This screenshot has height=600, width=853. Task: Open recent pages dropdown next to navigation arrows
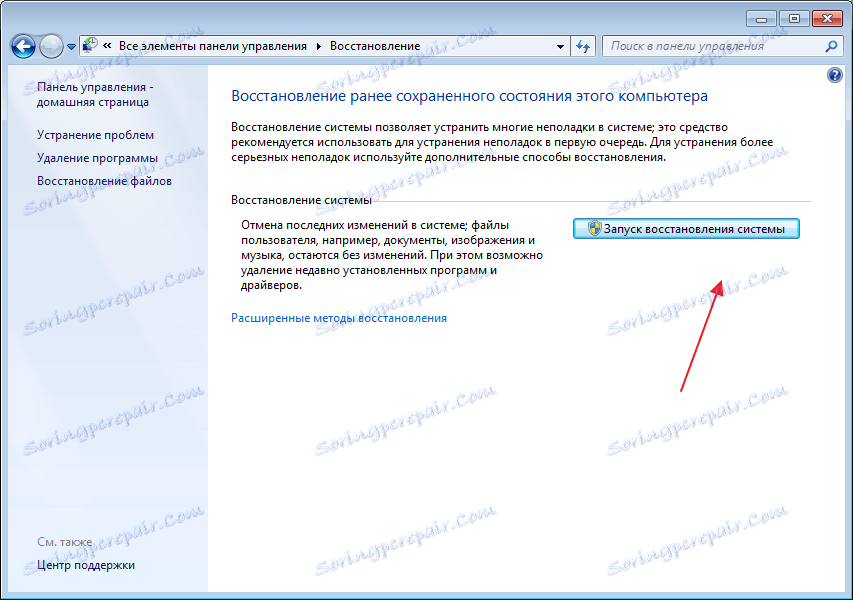pyautogui.click(x=70, y=45)
